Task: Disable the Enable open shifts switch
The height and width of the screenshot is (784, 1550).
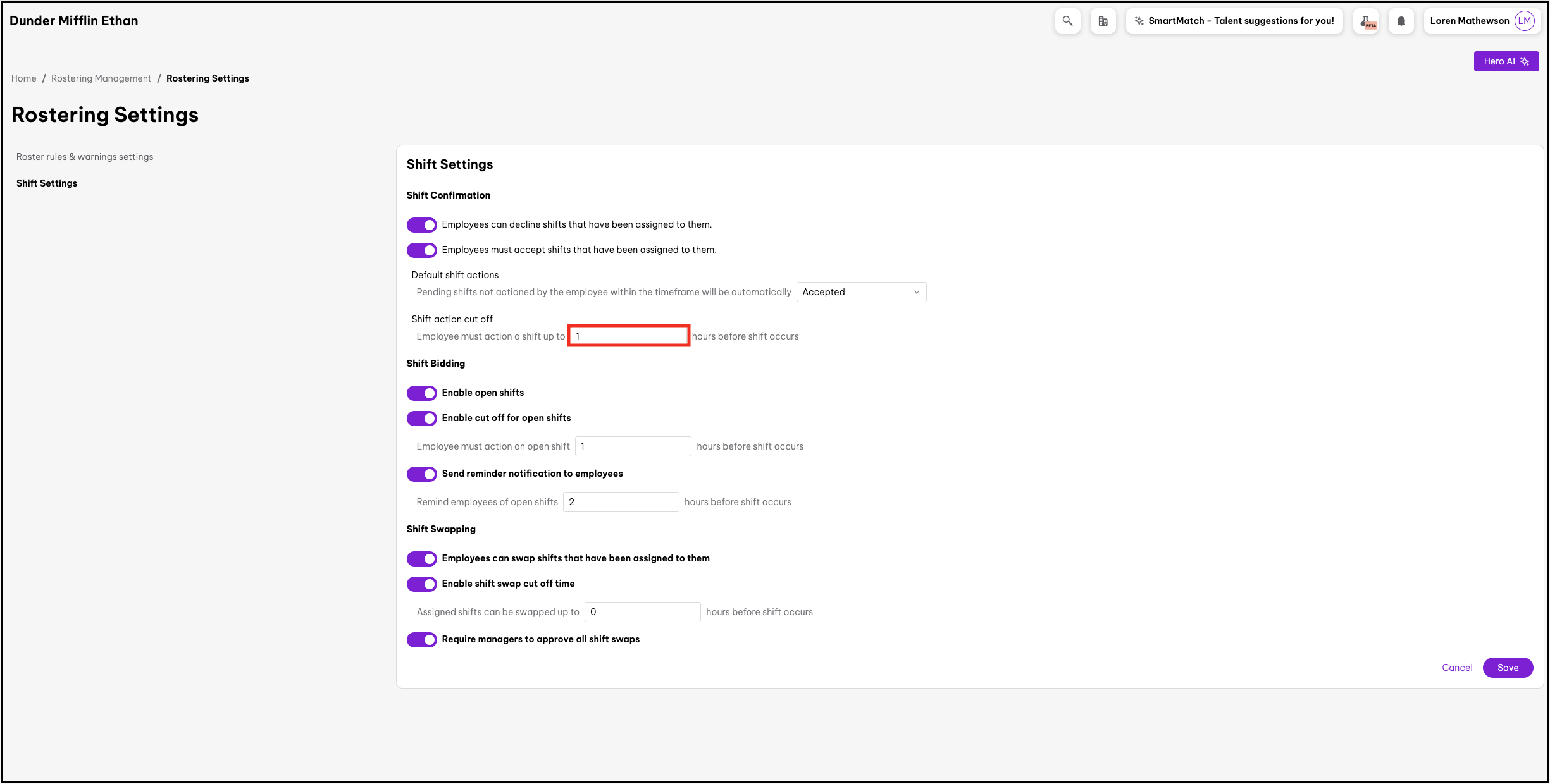Action: pyautogui.click(x=421, y=393)
